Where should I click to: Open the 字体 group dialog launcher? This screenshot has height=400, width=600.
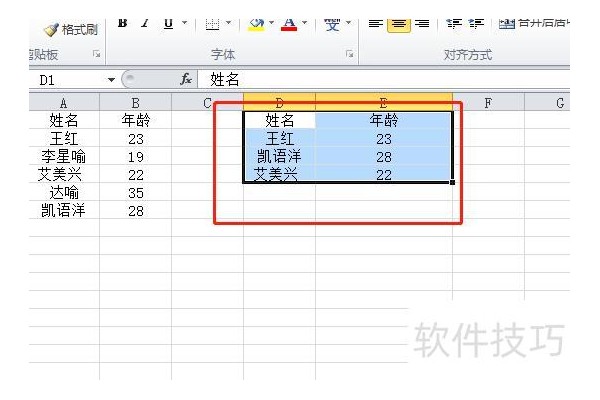click(x=349, y=54)
